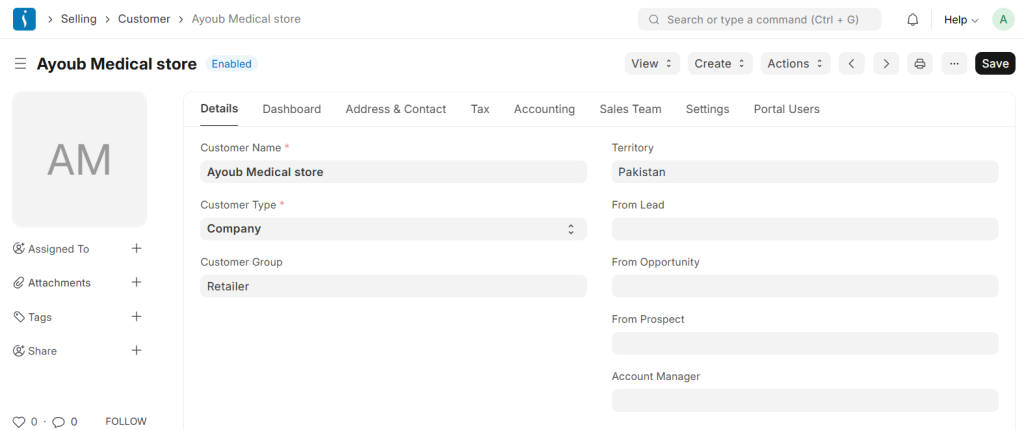
Task: Click the Enabled status badge
Action: click(232, 64)
